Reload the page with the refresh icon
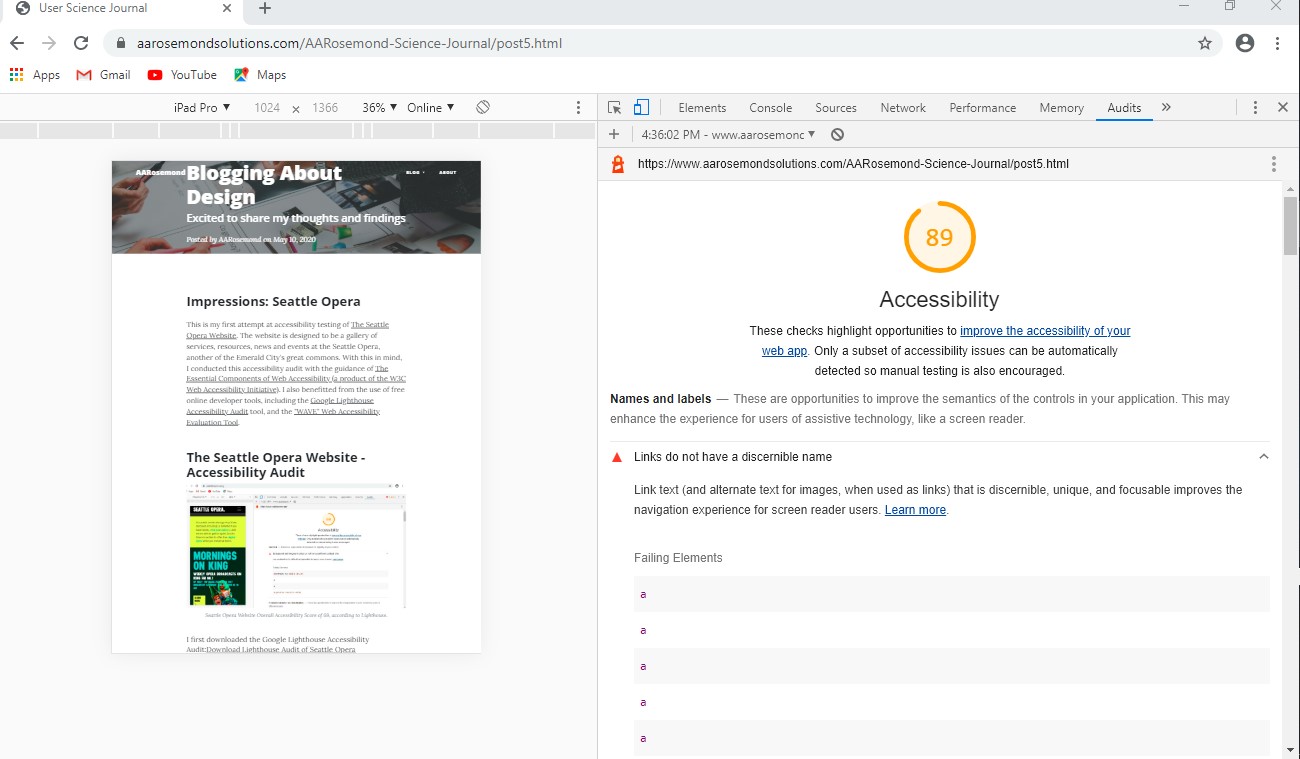 pyautogui.click(x=80, y=42)
